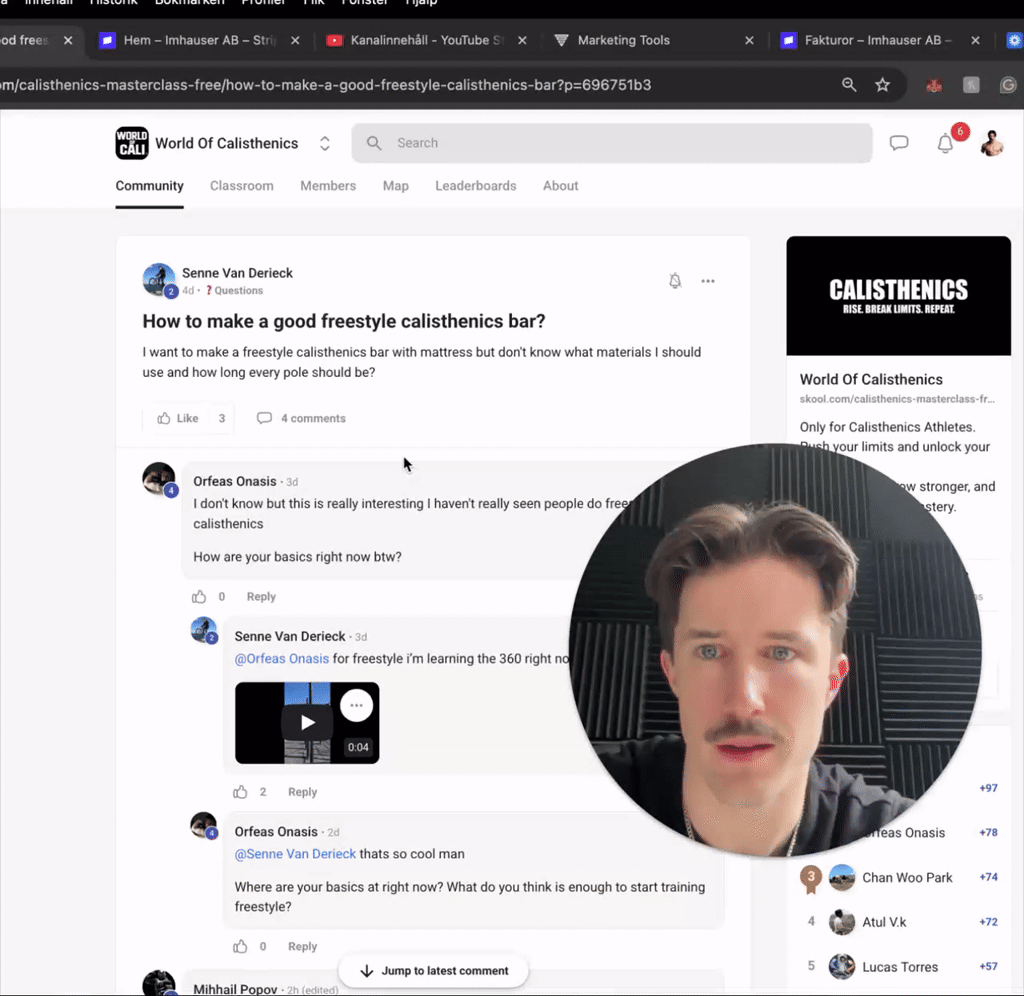Open the Orfeas Onasis name on first comment

[x=234, y=481]
